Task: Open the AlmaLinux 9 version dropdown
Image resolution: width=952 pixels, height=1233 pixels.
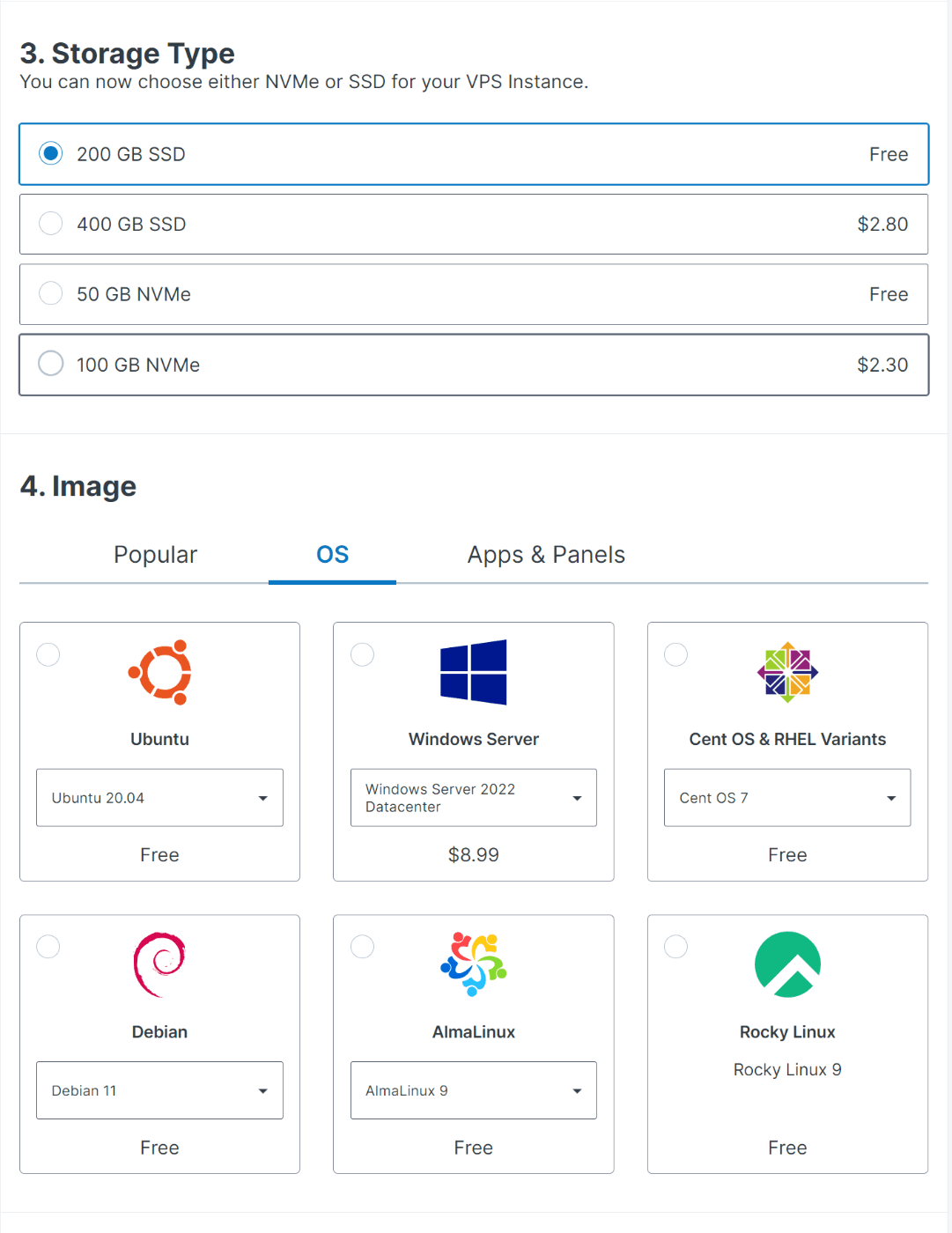Action: [x=474, y=1090]
